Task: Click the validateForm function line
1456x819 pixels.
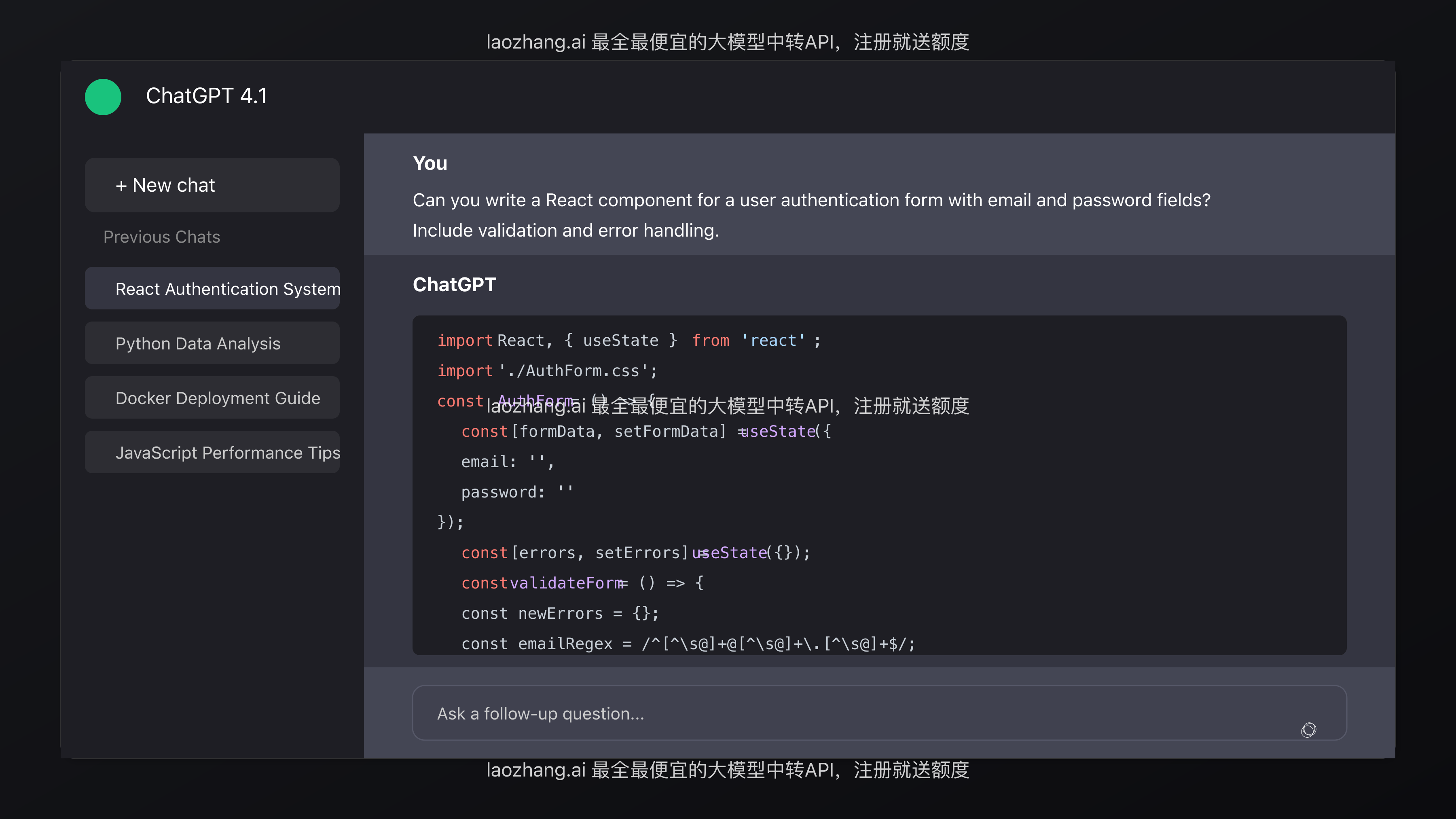Action: pyautogui.click(x=582, y=583)
